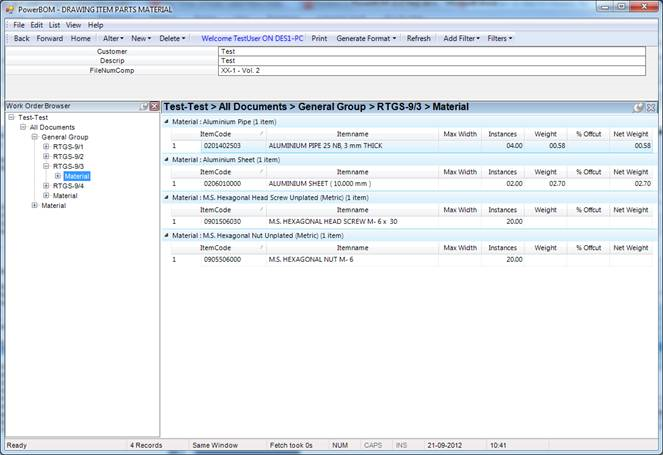Viewport: 663px width, 455px height.
Task: Open the Alter dropdown menu
Action: (113, 38)
